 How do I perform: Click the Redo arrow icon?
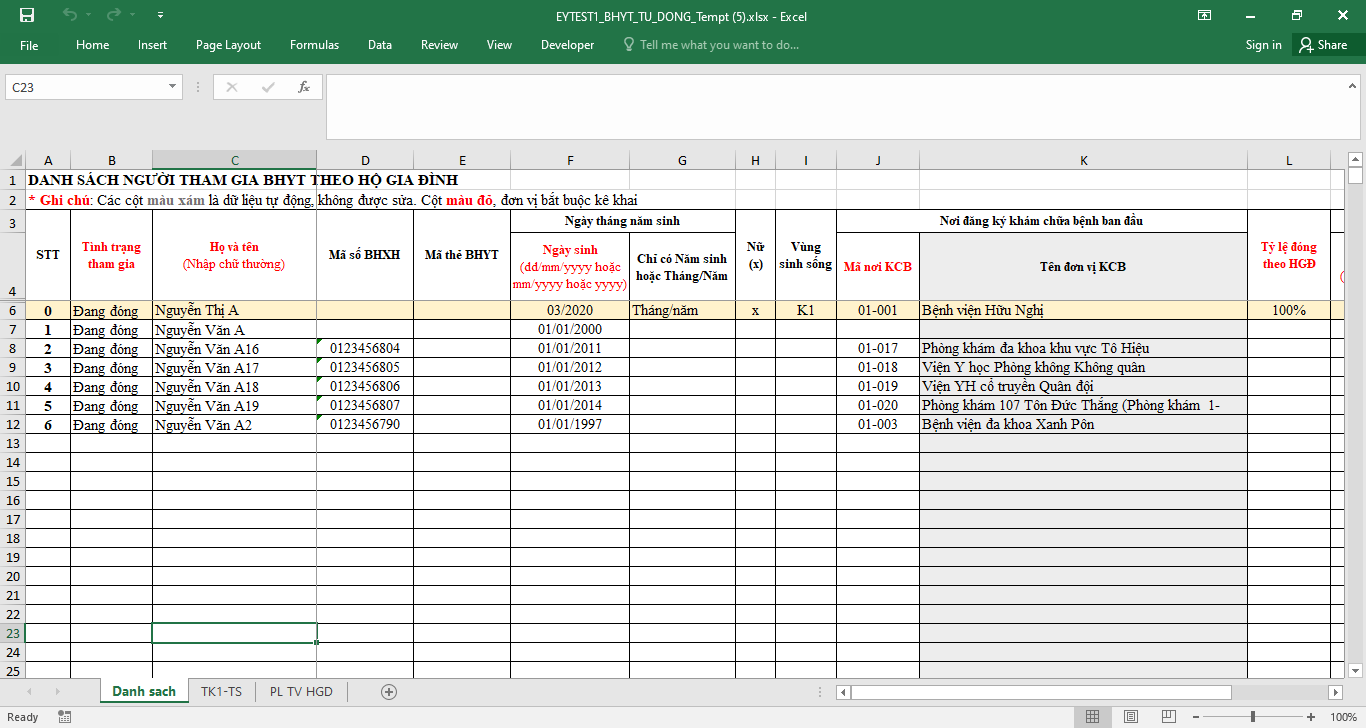point(113,15)
